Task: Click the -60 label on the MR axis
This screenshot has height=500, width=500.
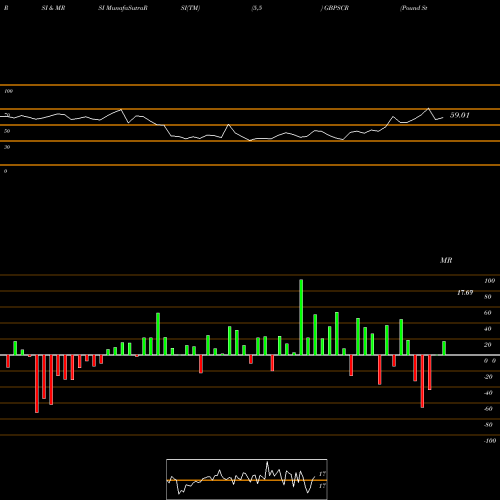Action: (488, 409)
